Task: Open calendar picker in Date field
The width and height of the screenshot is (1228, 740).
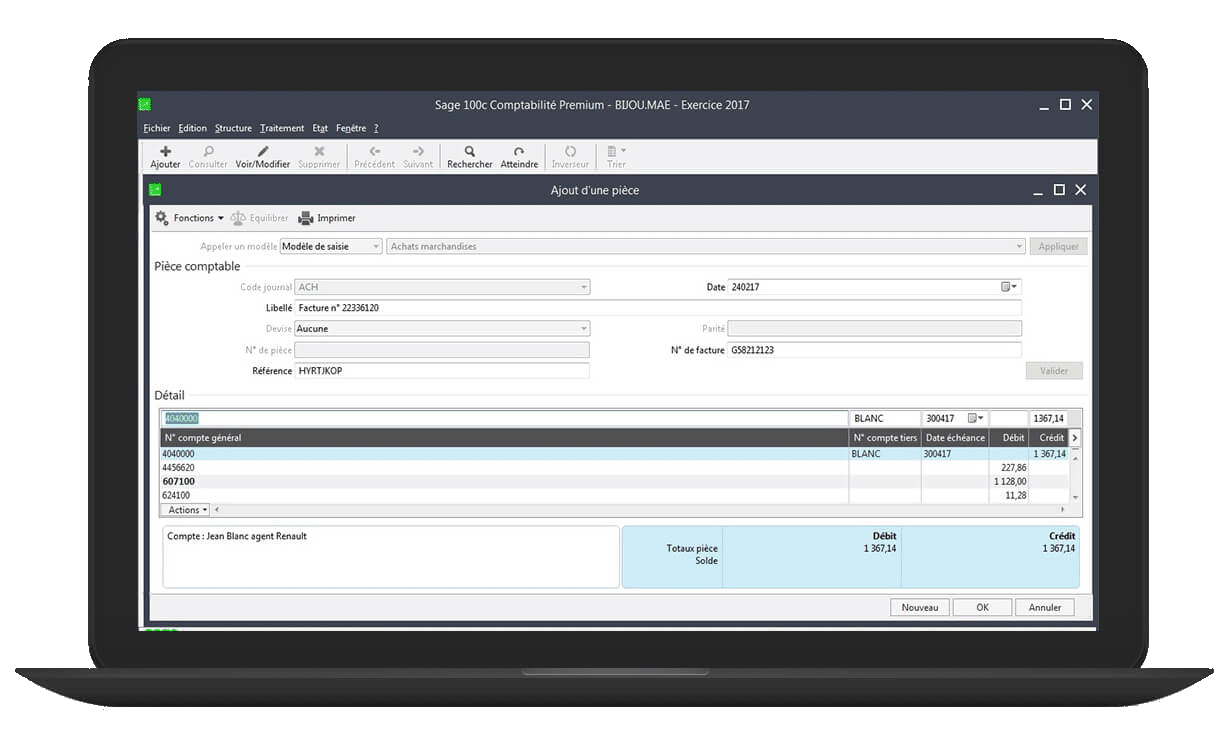Action: (1008, 287)
